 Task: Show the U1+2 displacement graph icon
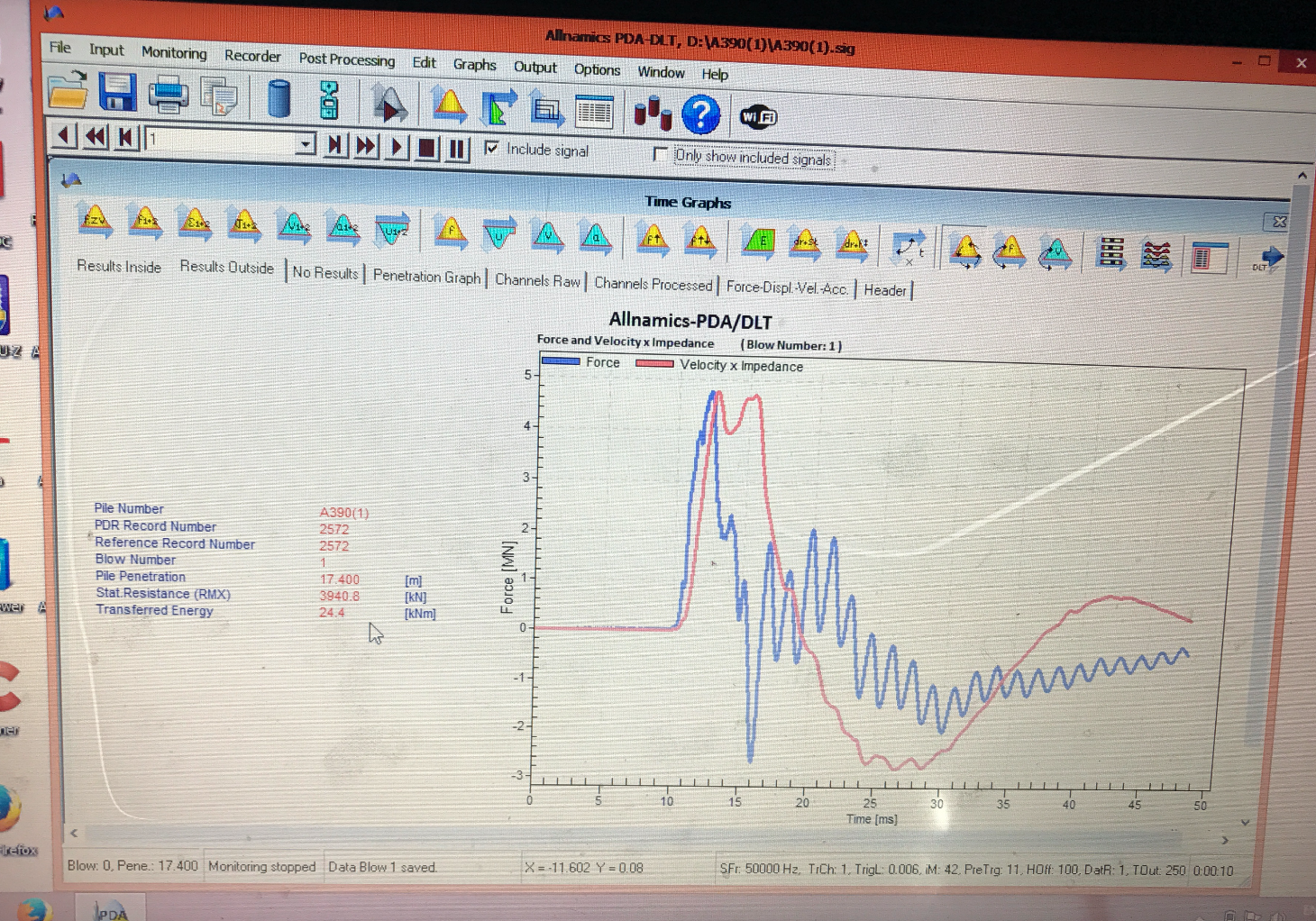pyautogui.click(x=392, y=229)
